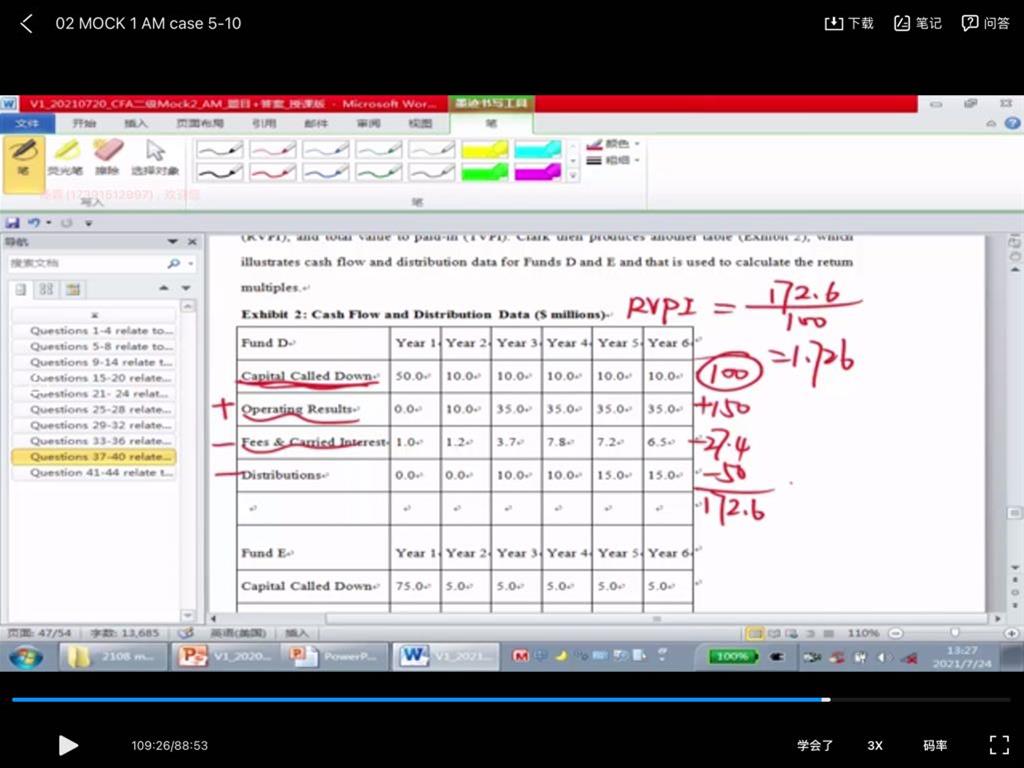Choose the Eraser (擦除) tool
The height and width of the screenshot is (768, 1024).
(x=107, y=158)
